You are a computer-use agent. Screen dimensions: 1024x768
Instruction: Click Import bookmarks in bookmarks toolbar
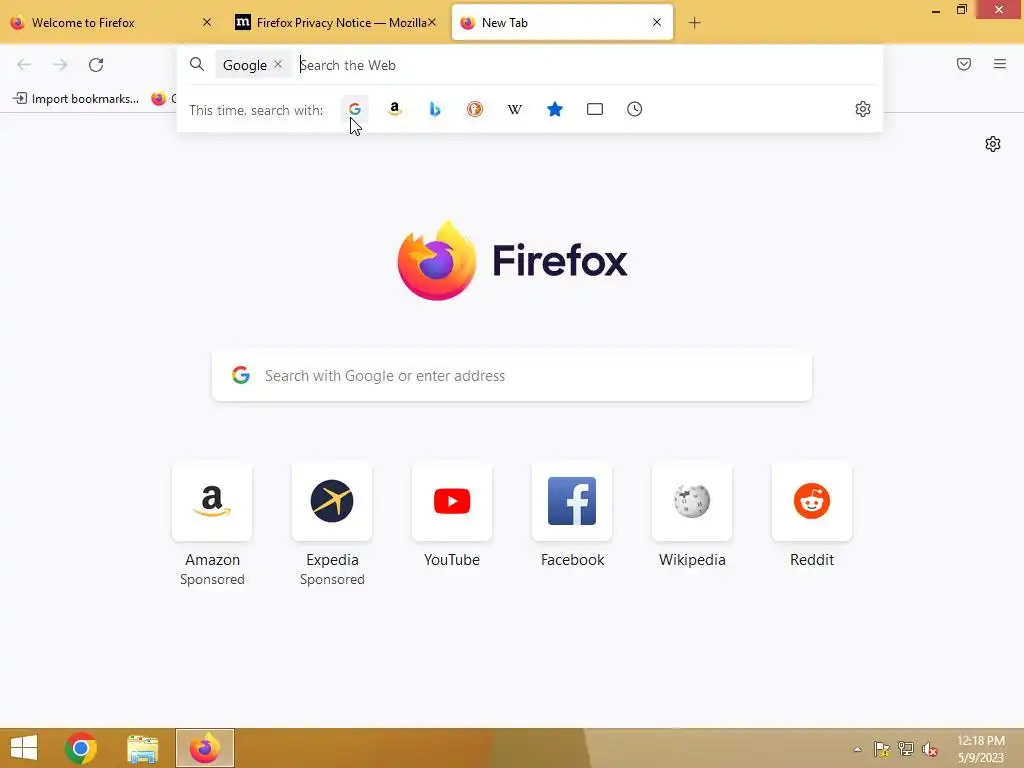coord(76,99)
